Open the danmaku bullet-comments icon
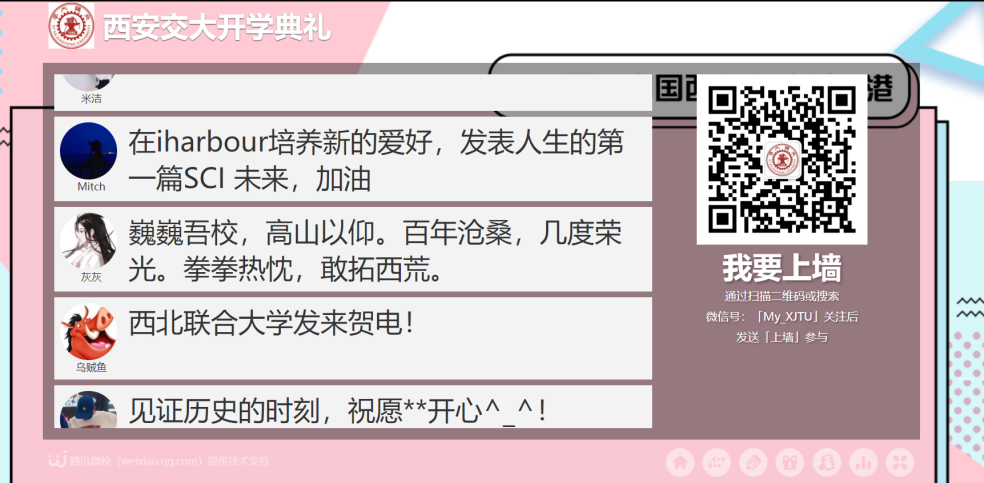Image resolution: width=984 pixels, height=483 pixels. click(x=717, y=462)
